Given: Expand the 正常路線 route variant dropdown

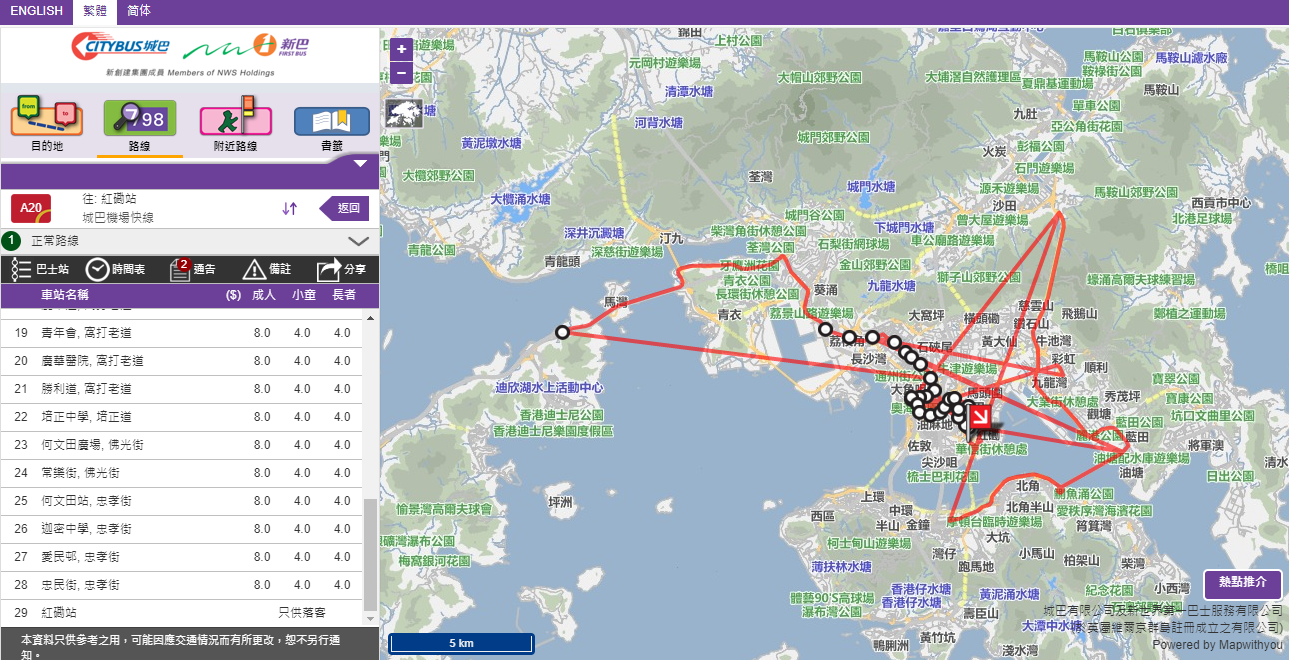Looking at the screenshot, I should click(358, 241).
